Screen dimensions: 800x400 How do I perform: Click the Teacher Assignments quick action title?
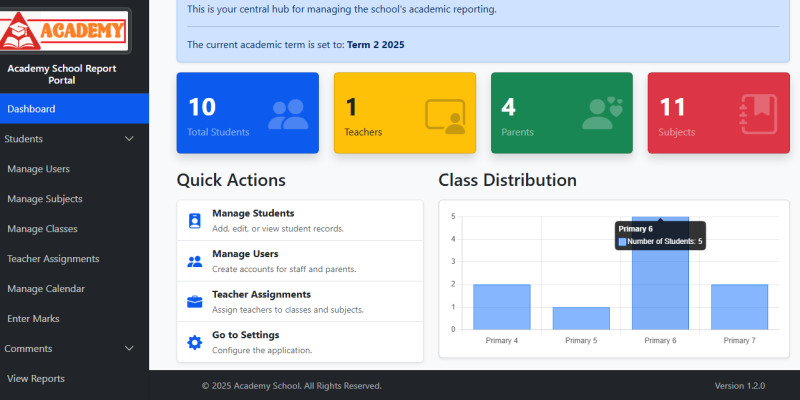click(261, 294)
